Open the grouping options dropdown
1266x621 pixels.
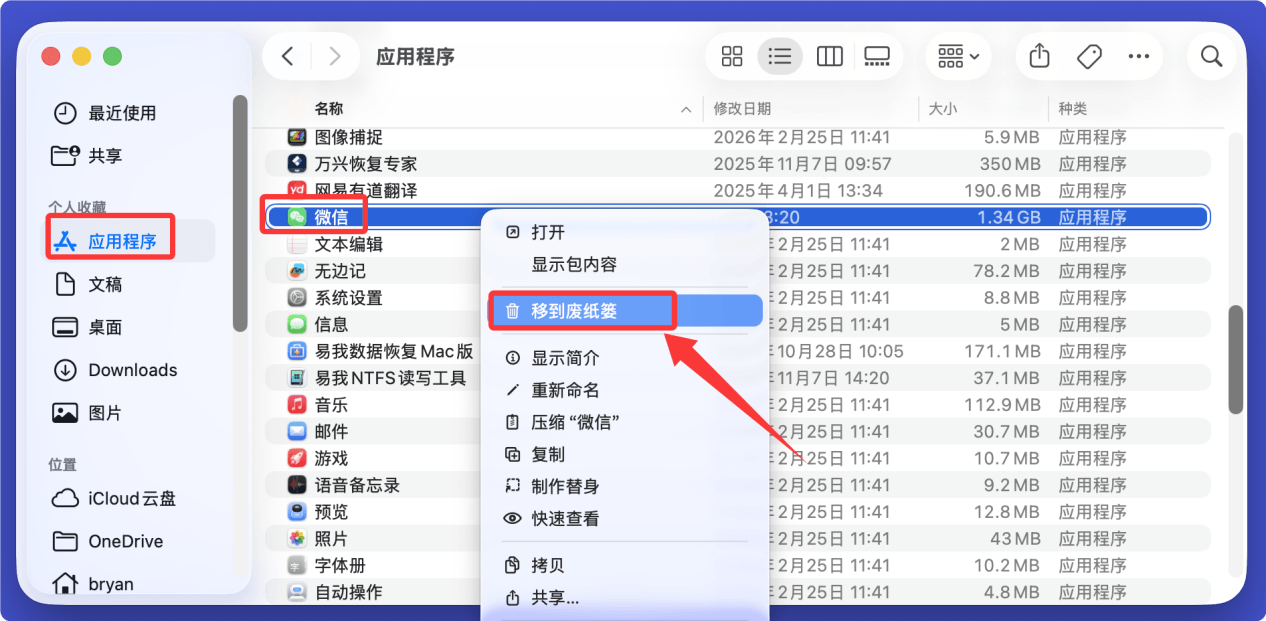957,56
